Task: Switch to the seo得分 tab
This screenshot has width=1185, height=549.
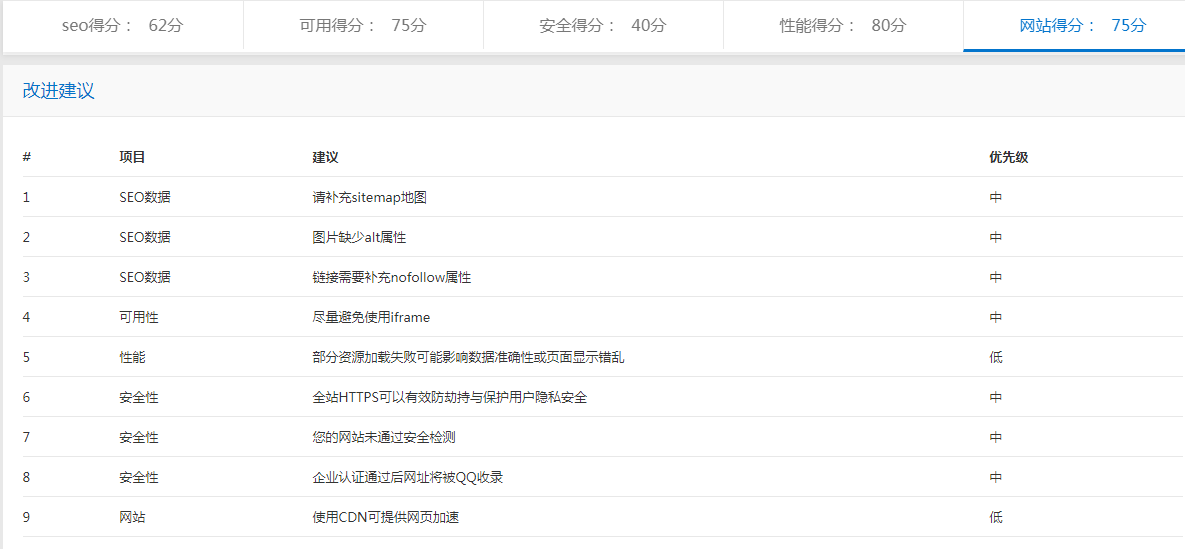Action: (123, 26)
